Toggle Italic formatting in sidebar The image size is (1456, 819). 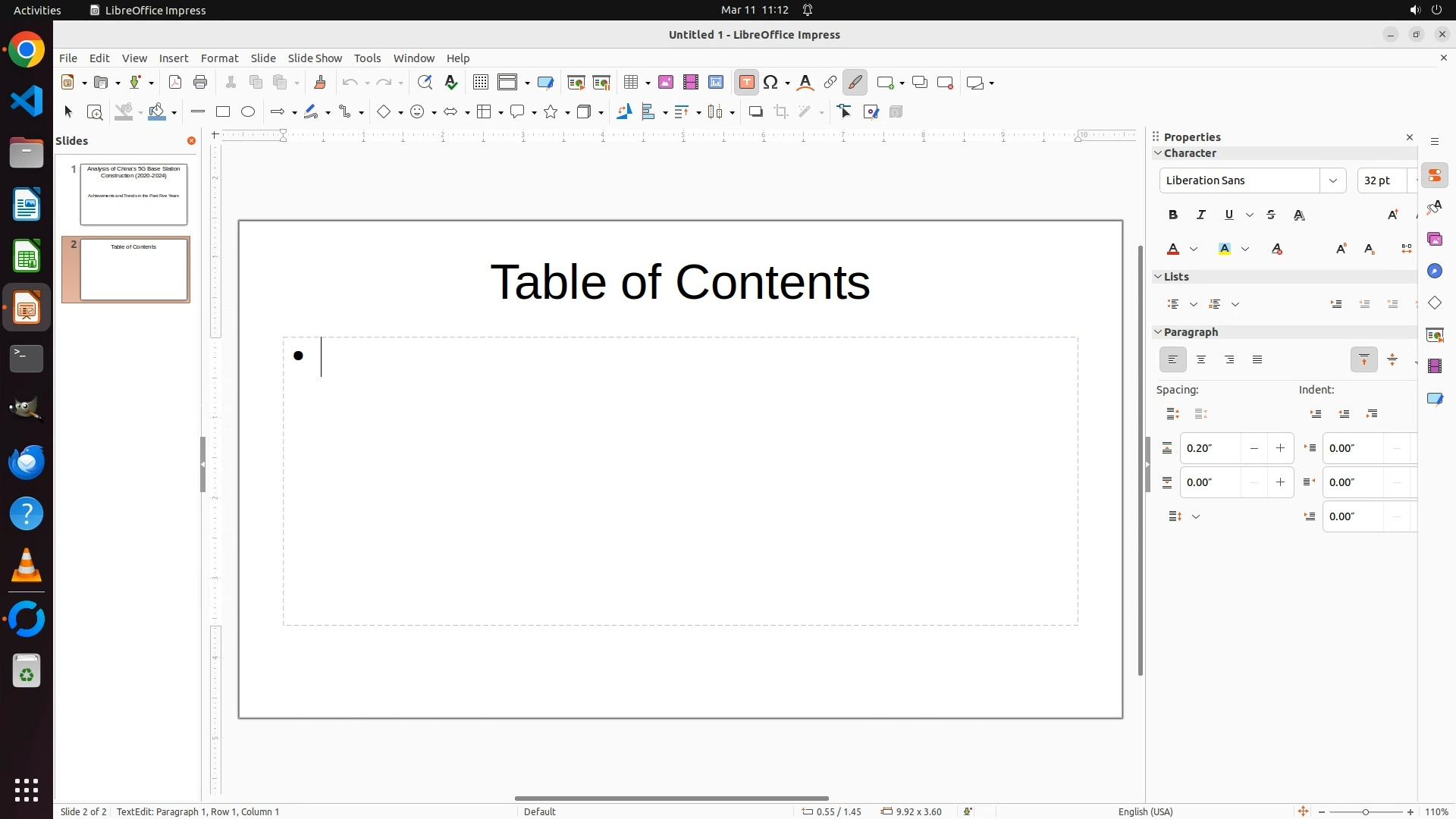[x=1201, y=215]
